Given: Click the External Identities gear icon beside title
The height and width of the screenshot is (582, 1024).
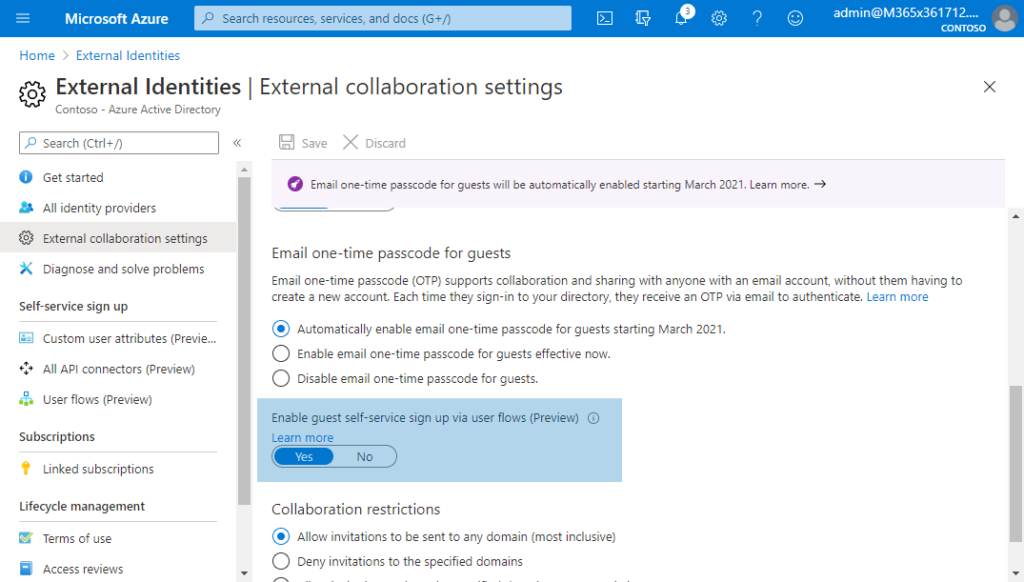Looking at the screenshot, I should tap(32, 94).
